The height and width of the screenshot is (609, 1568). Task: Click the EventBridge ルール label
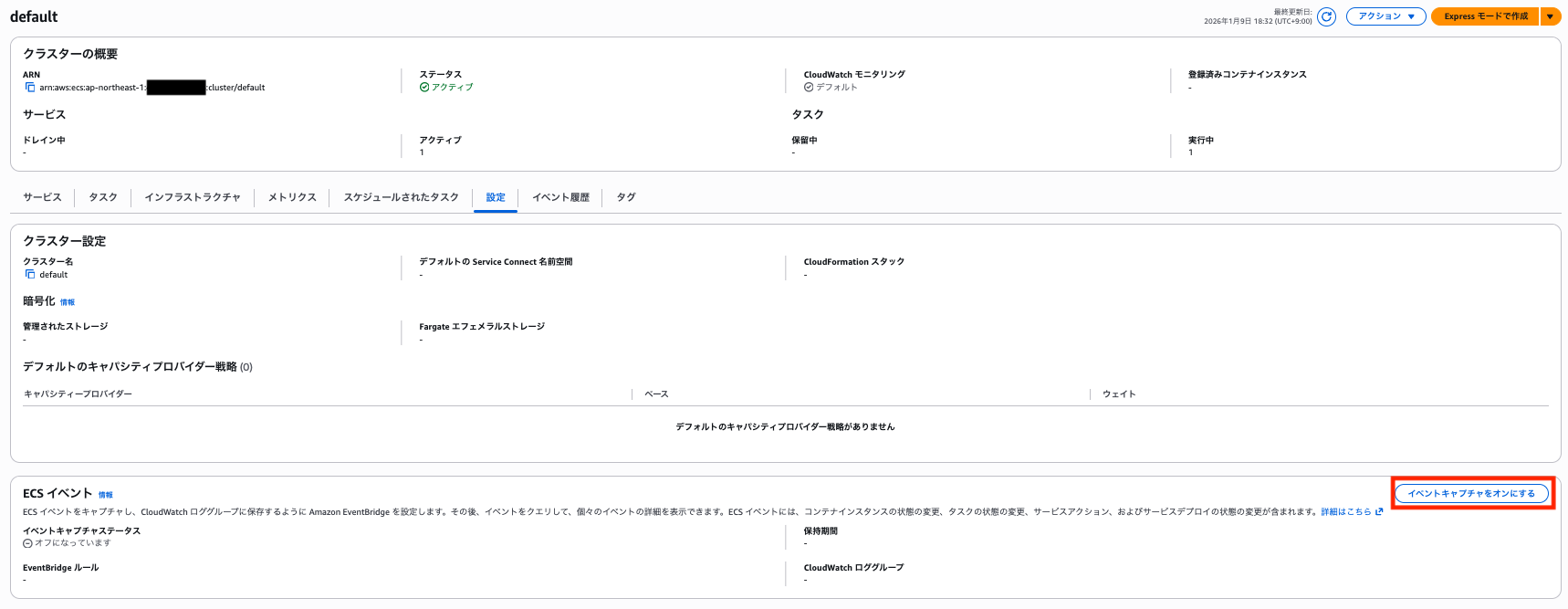[60, 567]
